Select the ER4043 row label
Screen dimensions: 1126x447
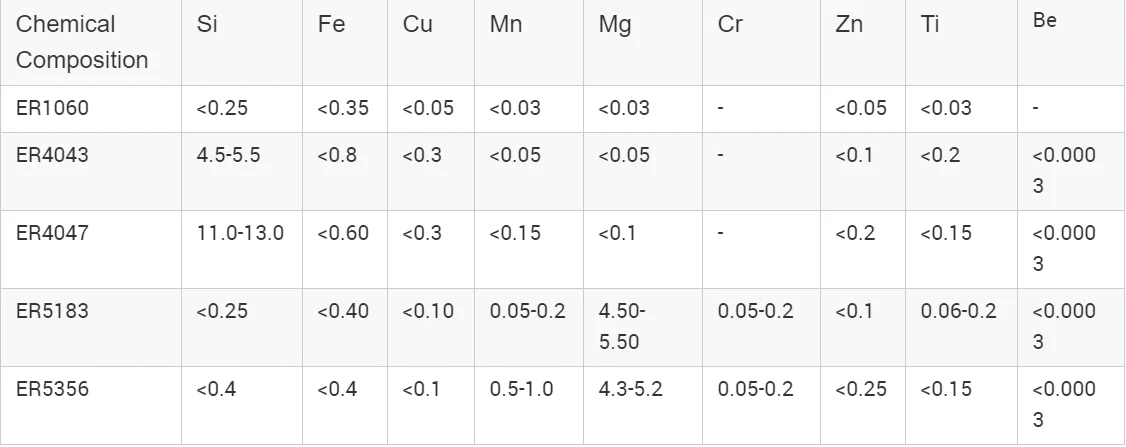pos(59,155)
